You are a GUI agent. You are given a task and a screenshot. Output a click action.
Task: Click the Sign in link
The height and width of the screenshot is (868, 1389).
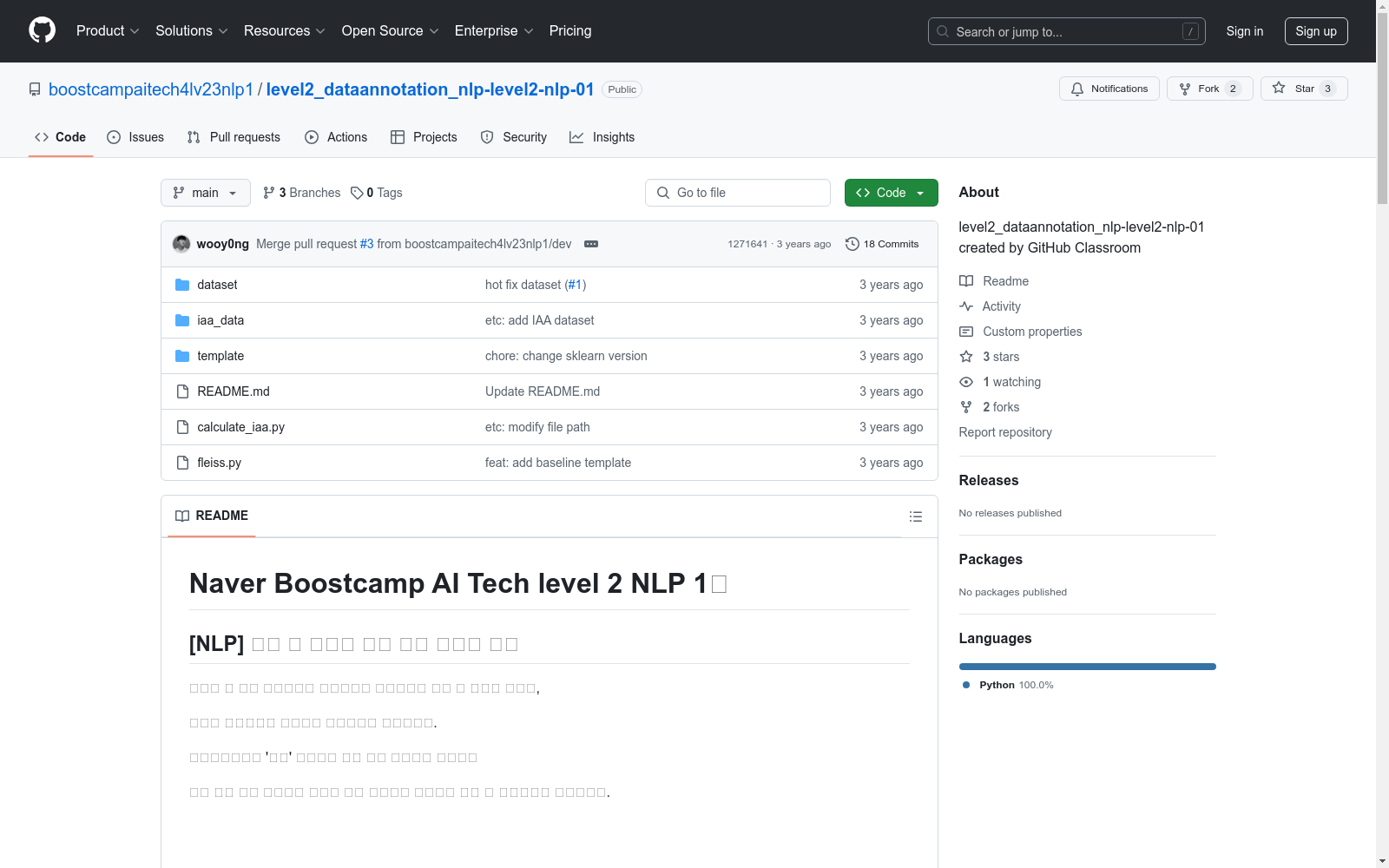coord(1245,31)
